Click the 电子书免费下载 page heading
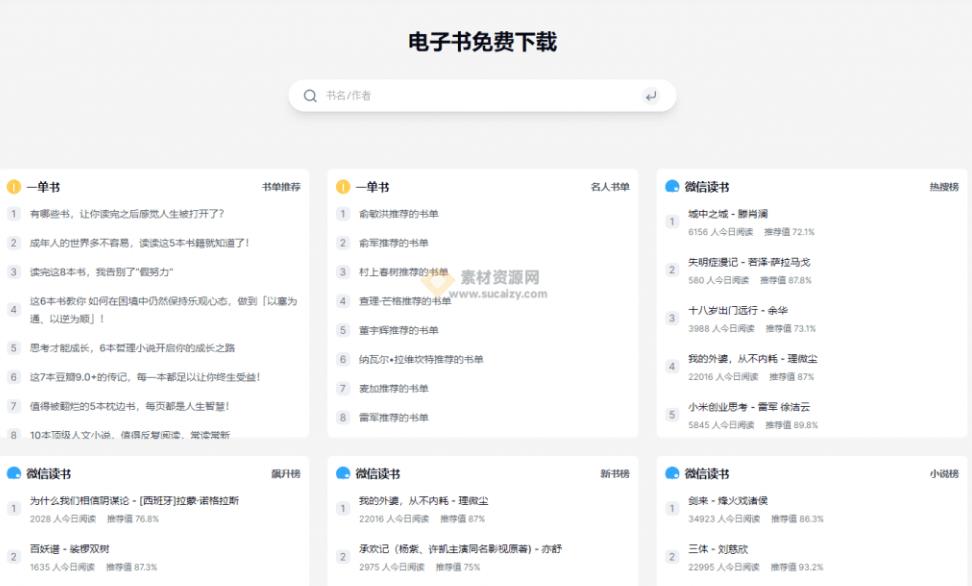Viewport: 972px width, 586px height. (x=482, y=42)
